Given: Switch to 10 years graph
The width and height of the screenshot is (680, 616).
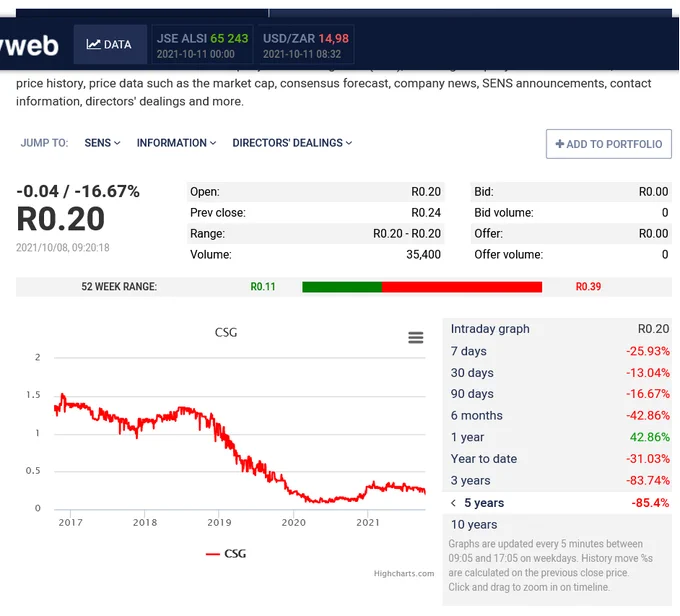Looking at the screenshot, I should point(557,525).
